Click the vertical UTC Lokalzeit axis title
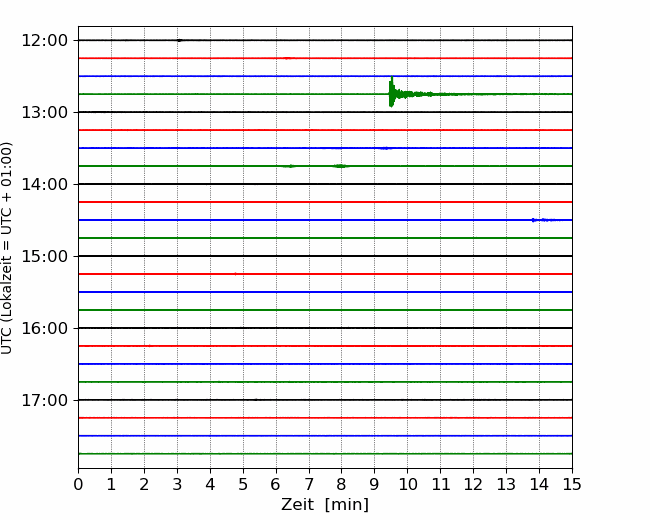 click(8, 247)
